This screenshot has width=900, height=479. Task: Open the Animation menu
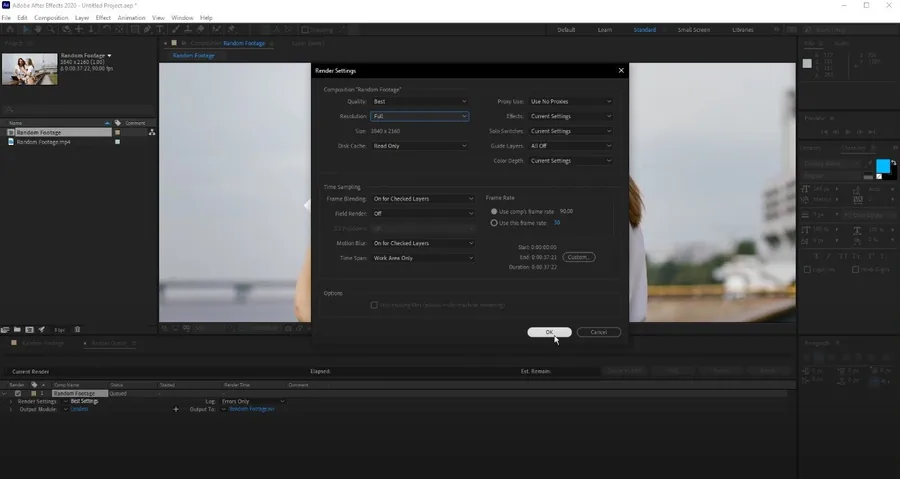point(131,18)
